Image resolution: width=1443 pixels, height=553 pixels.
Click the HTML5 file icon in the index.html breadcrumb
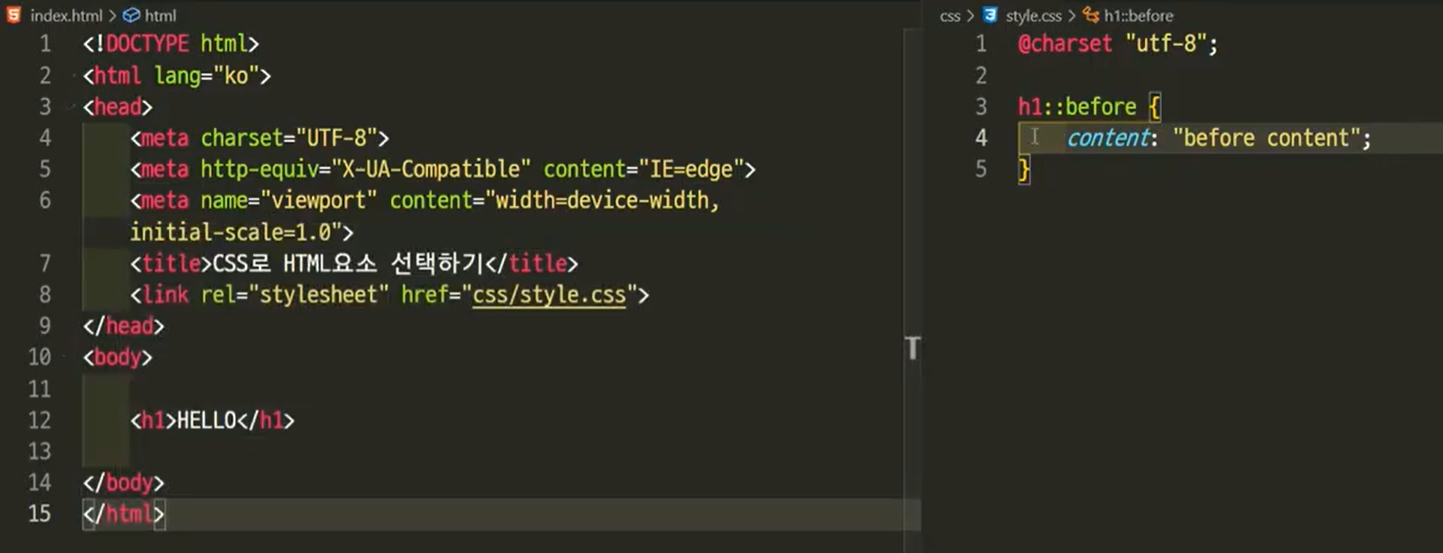click(13, 15)
